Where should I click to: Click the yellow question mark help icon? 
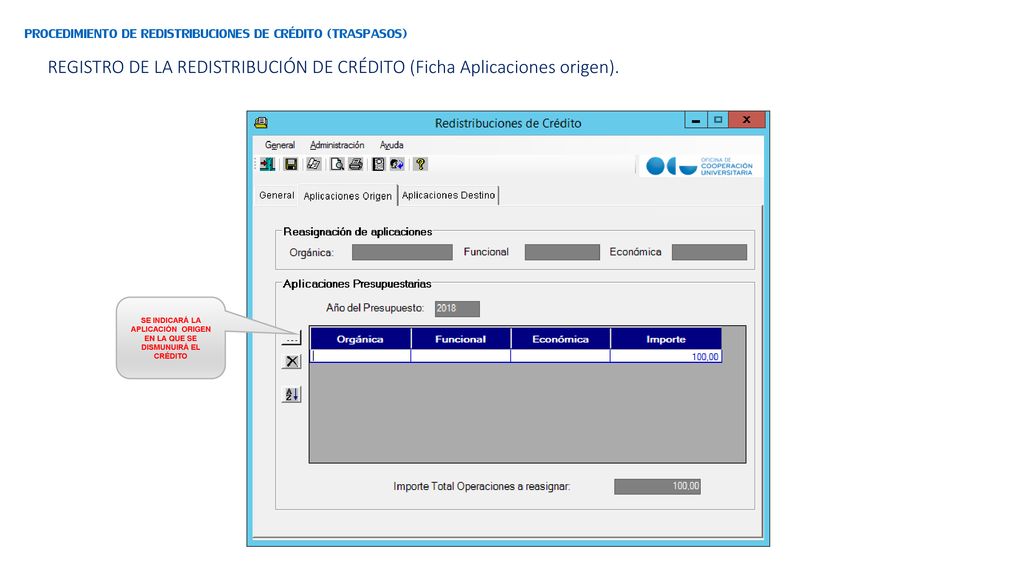421,165
